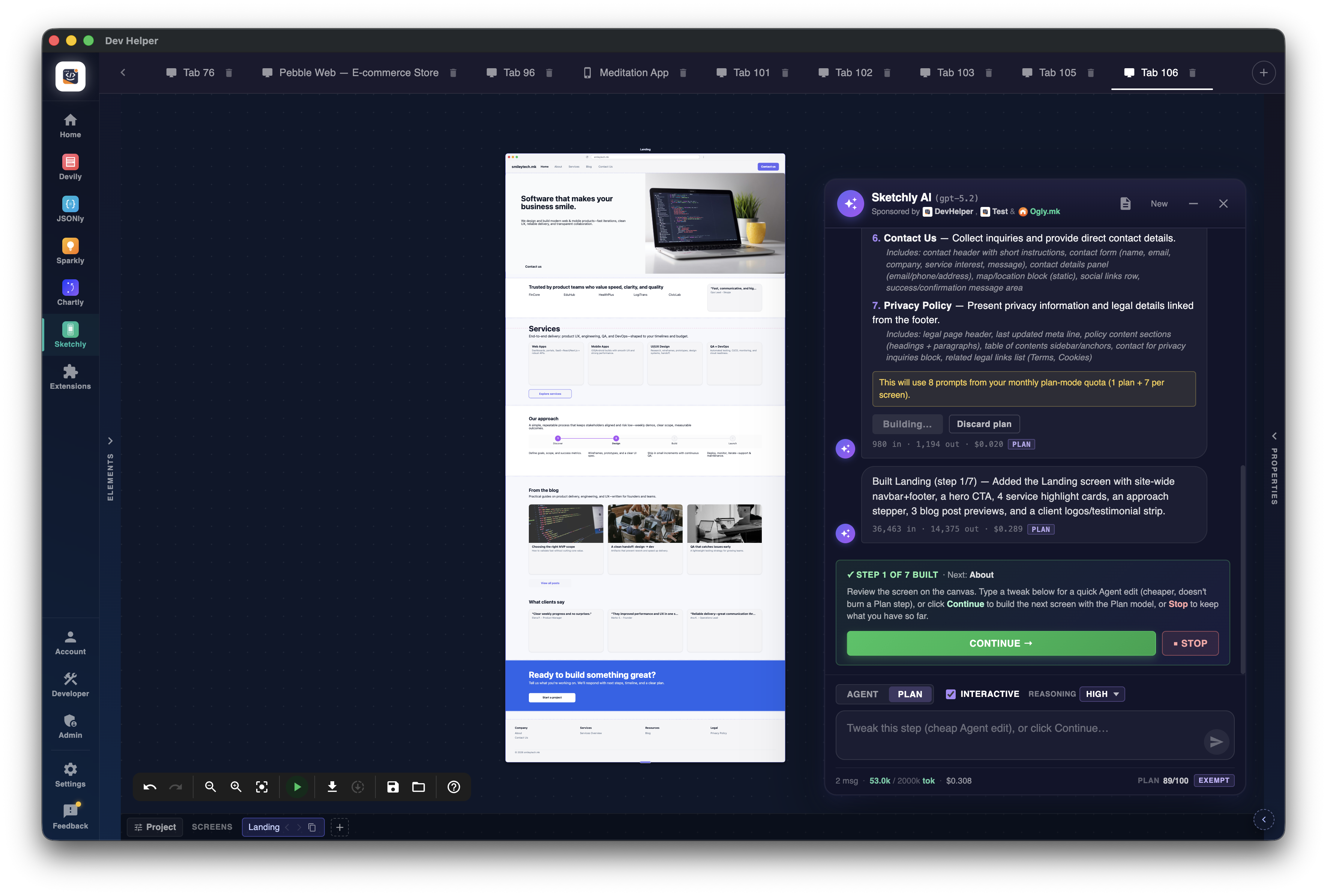This screenshot has width=1327, height=896.
Task: Undo the last canvas action
Action: (x=150, y=787)
